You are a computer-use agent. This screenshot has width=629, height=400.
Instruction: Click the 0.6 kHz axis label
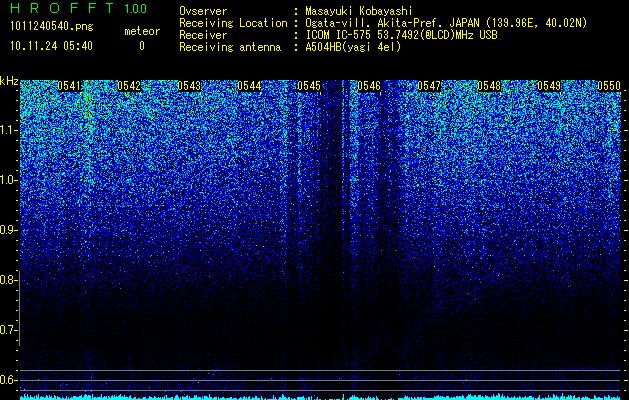(x=8, y=380)
